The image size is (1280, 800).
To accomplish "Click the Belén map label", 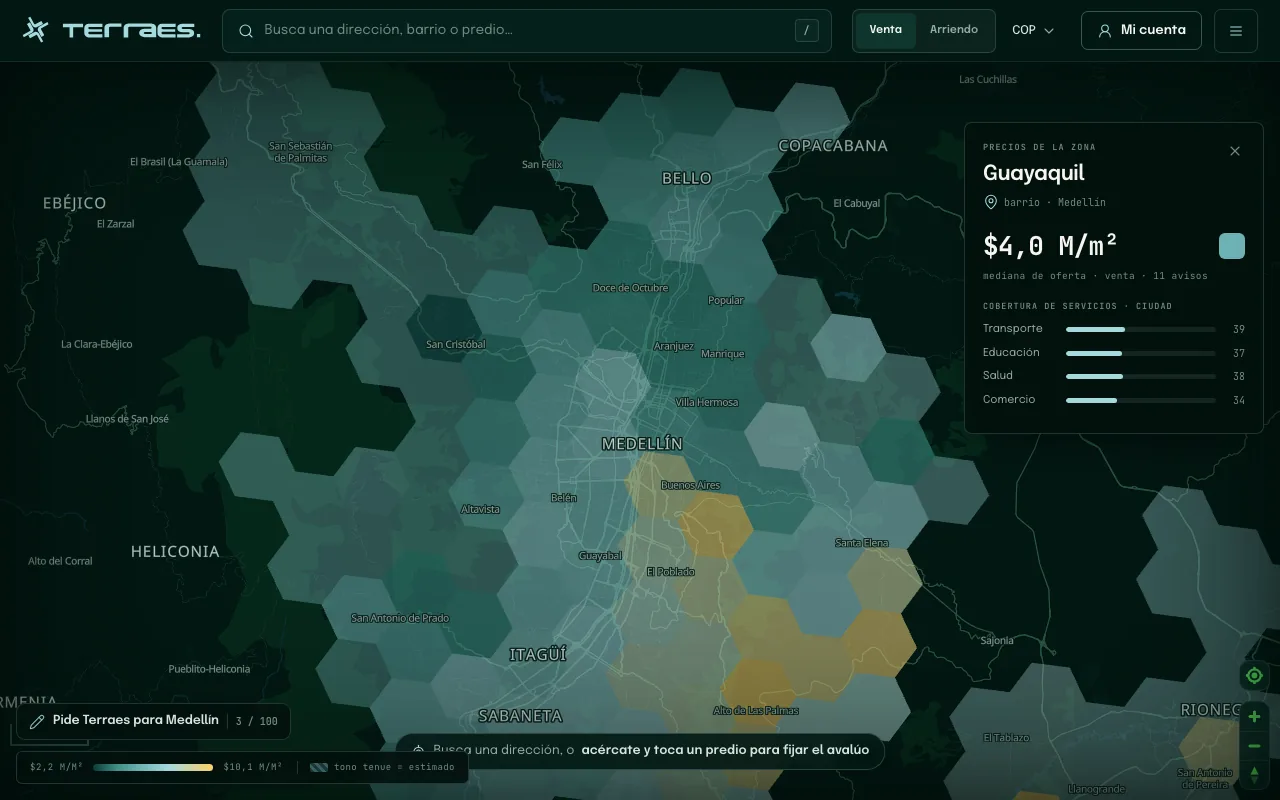I will pyautogui.click(x=564, y=497).
